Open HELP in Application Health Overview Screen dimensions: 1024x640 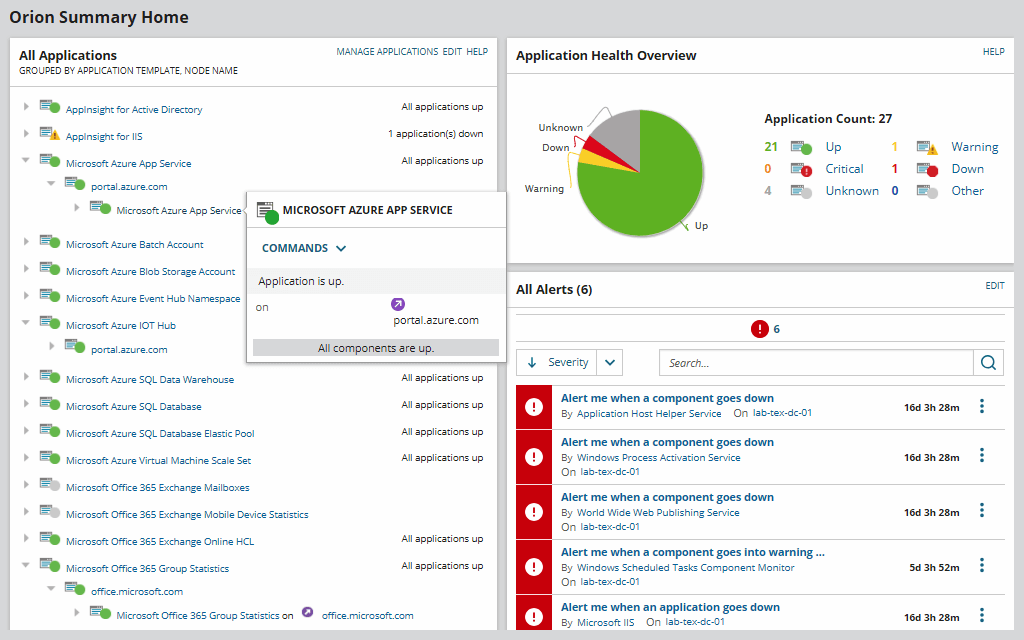point(993,51)
